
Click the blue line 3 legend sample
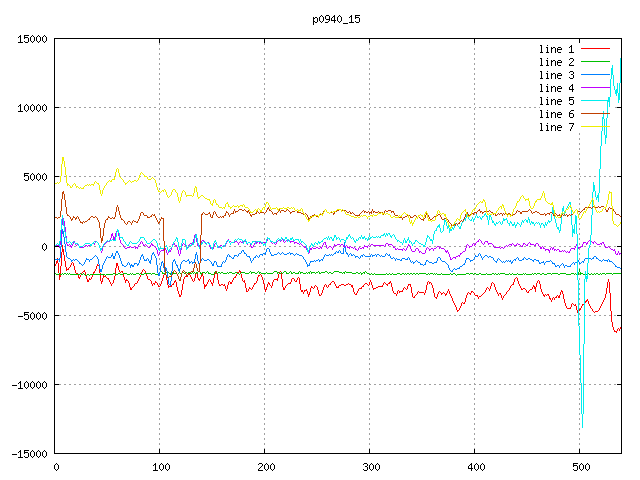(596, 75)
